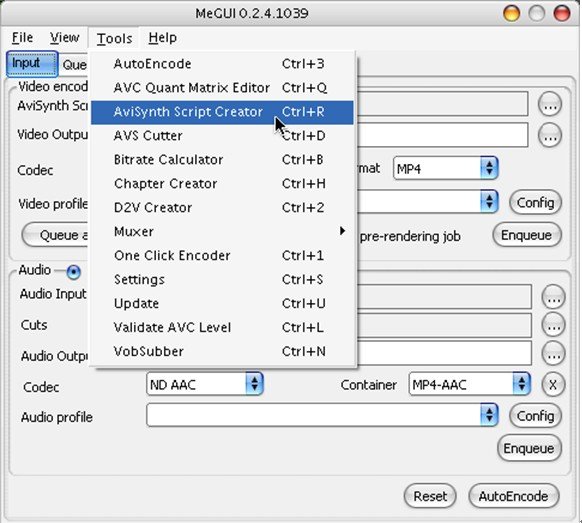Open the ND AAC codec dropdown
Image resolution: width=582 pixels, height=523 pixels.
coord(205,384)
